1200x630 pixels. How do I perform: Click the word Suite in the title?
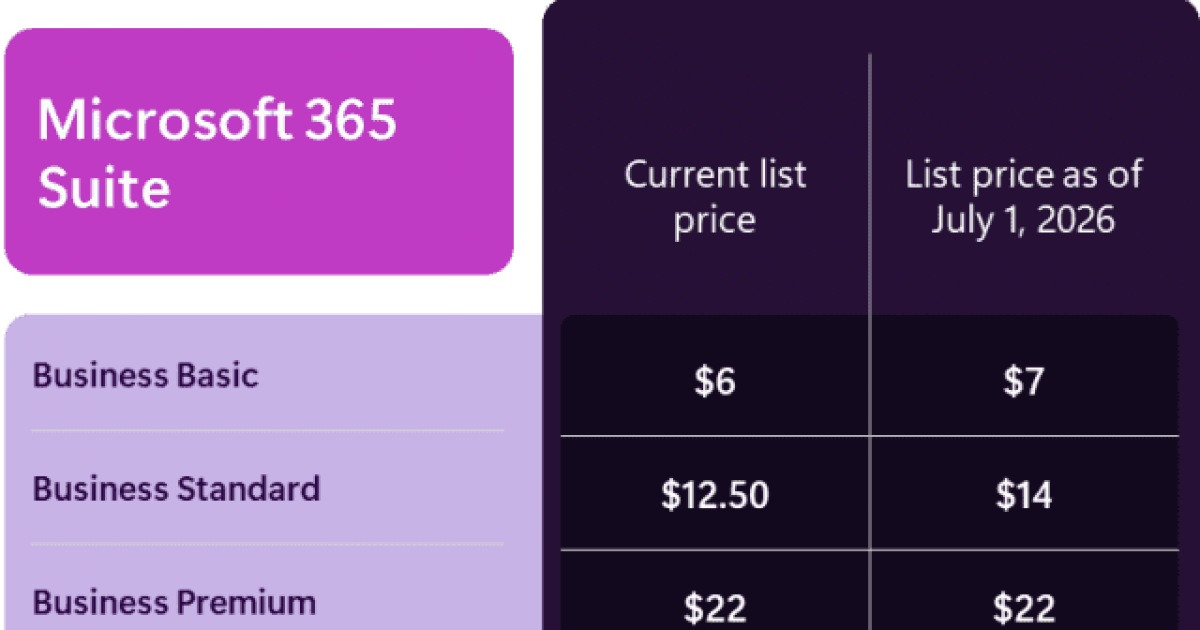click(103, 188)
